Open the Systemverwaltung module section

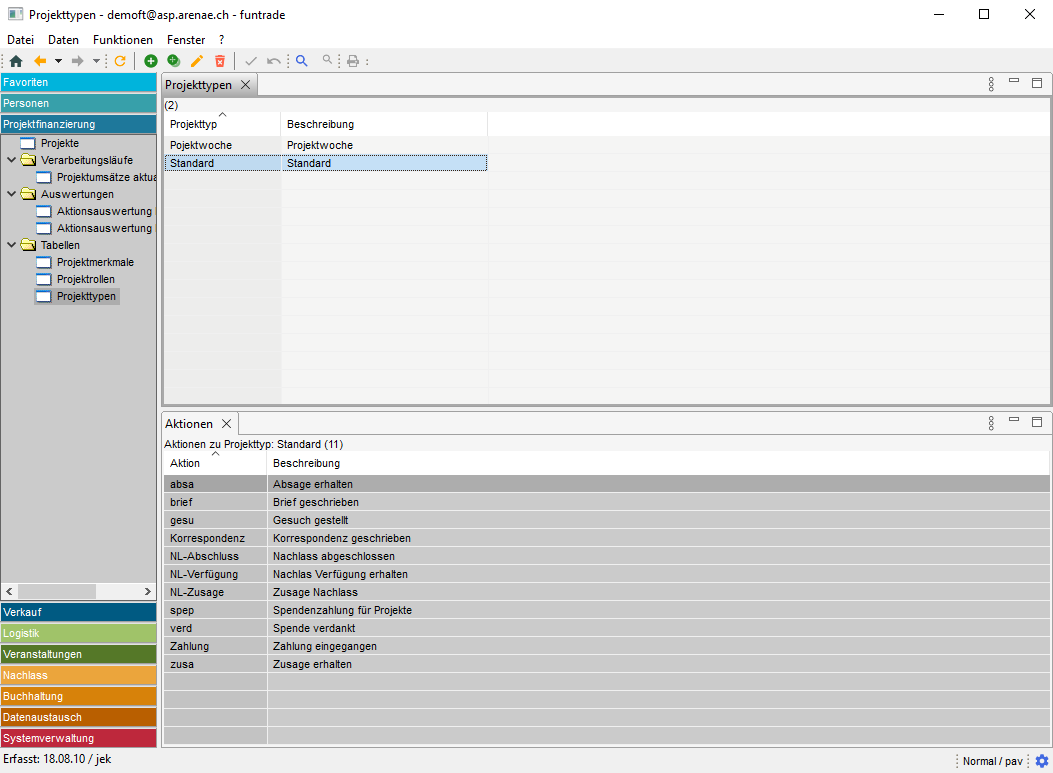[x=78, y=738]
